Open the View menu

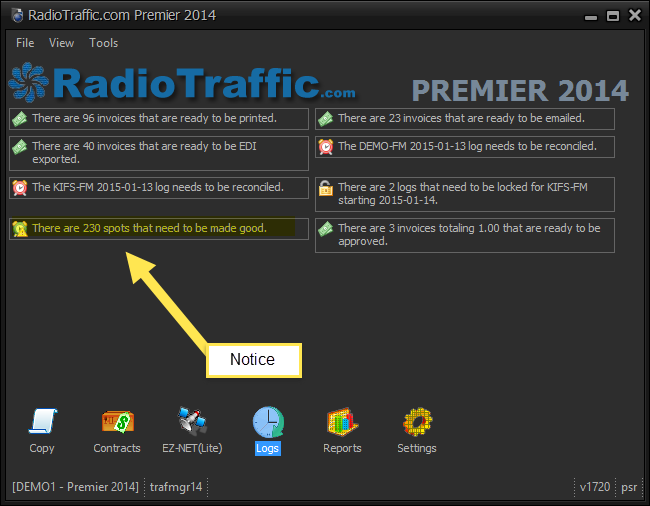pos(61,43)
